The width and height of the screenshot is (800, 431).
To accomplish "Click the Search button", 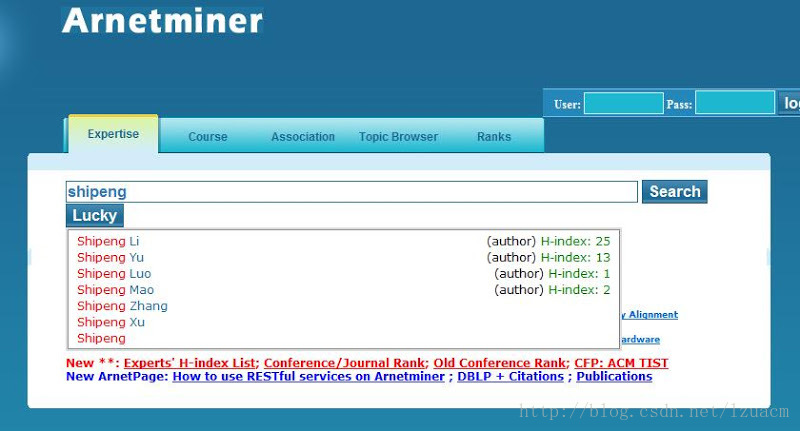I will [x=674, y=192].
